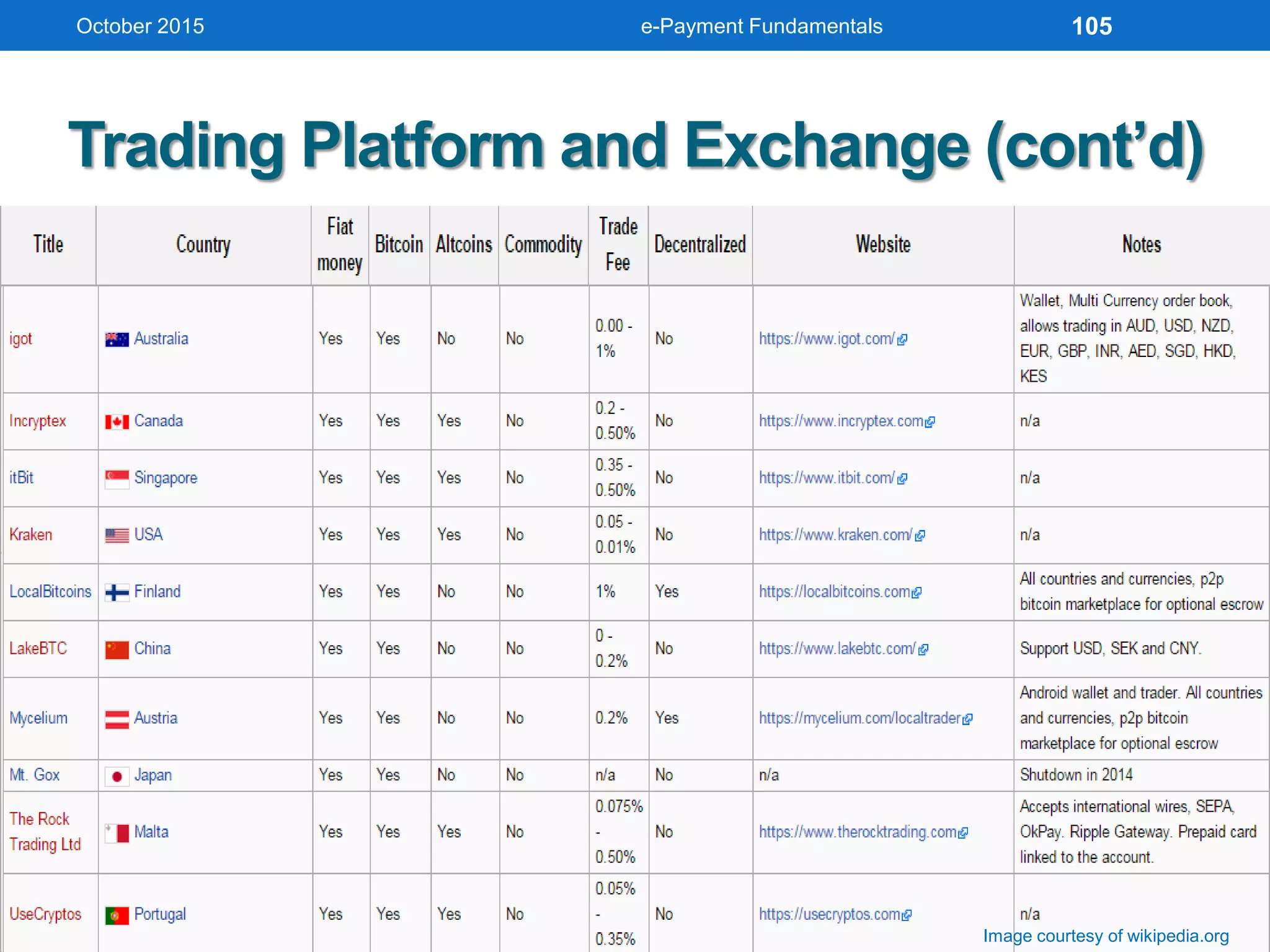This screenshot has width=1270, height=952.
Task: Click the USA flag icon
Action: 117,535
